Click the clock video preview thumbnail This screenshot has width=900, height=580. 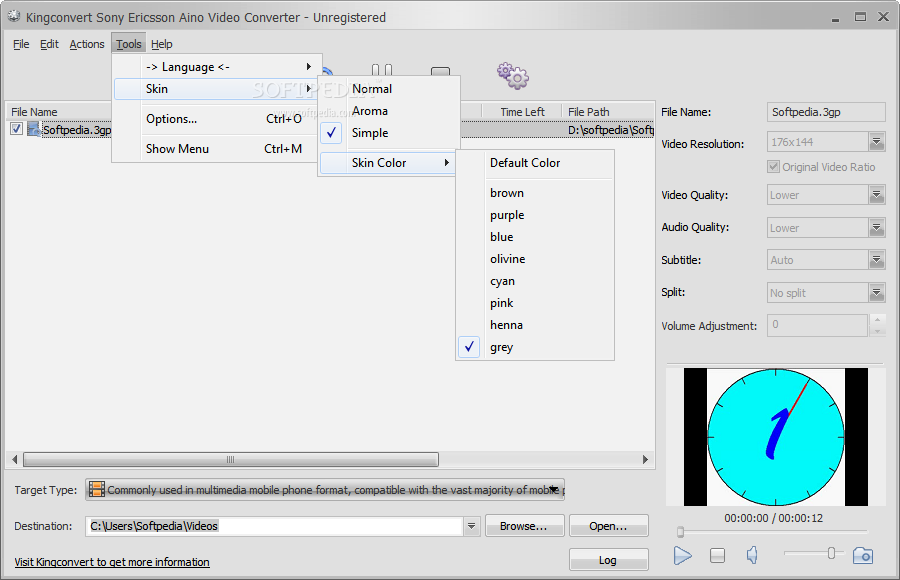coord(775,437)
